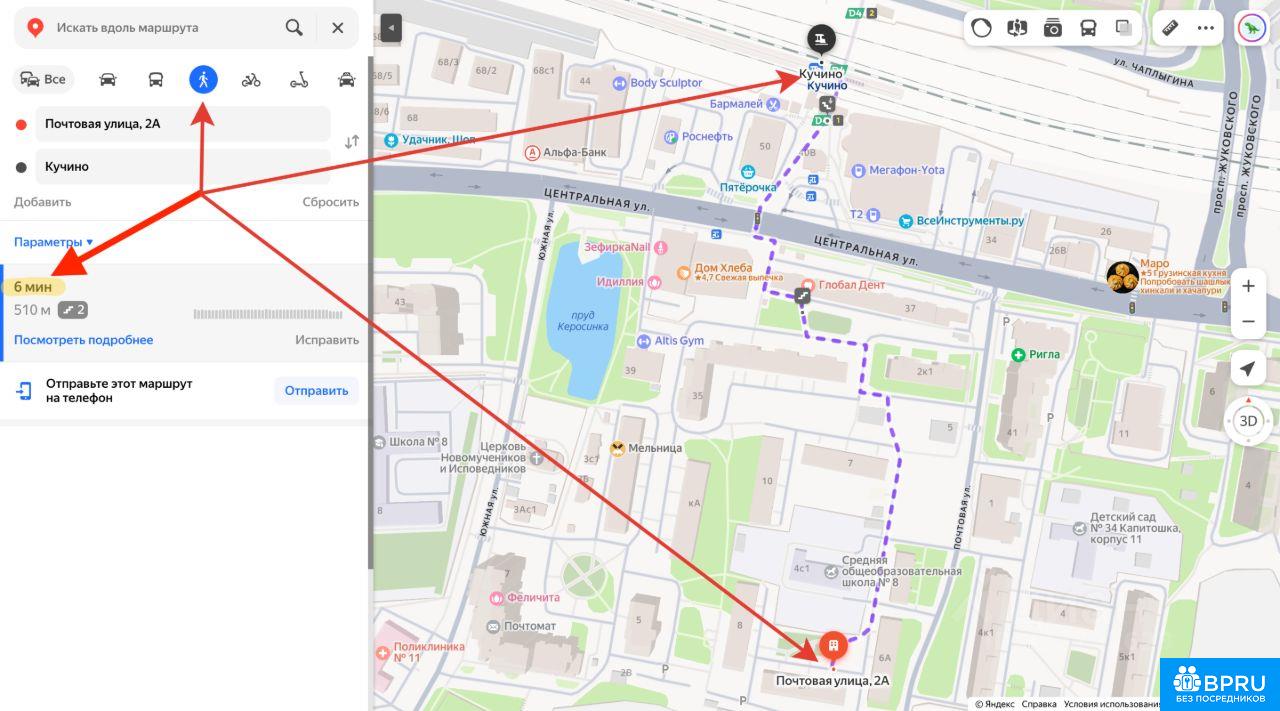Click the Отправить button
Image resolution: width=1280 pixels, height=711 pixels.
(316, 391)
